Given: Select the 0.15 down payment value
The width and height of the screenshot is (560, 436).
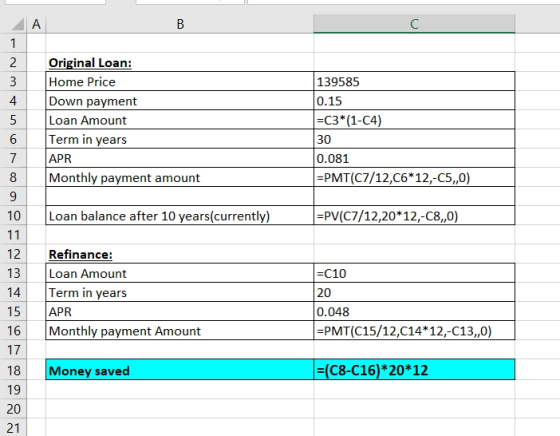Looking at the screenshot, I should (414, 101).
